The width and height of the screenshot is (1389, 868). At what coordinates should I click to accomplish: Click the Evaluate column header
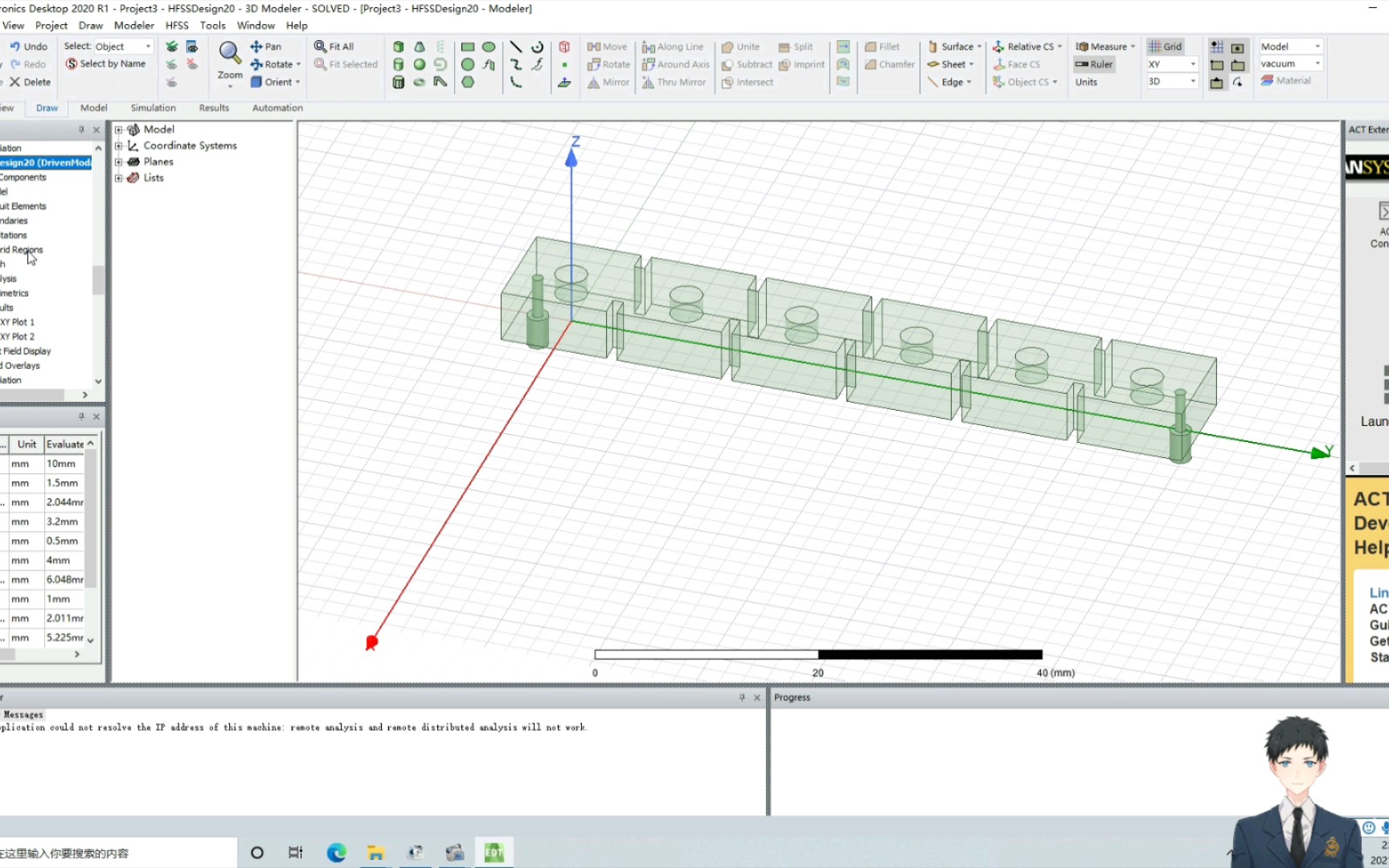[64, 444]
